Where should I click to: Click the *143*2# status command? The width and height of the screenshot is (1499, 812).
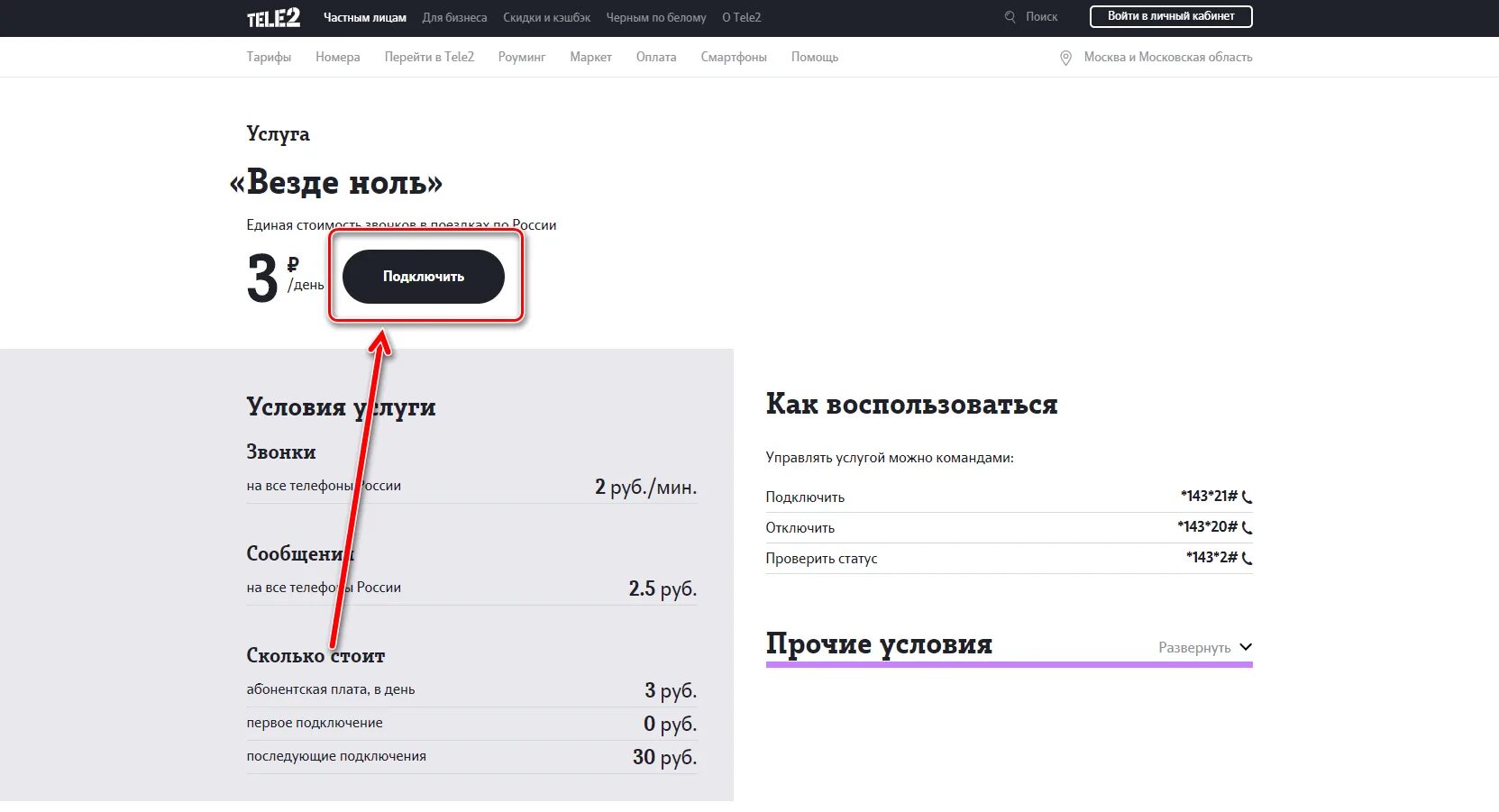[x=1211, y=557]
